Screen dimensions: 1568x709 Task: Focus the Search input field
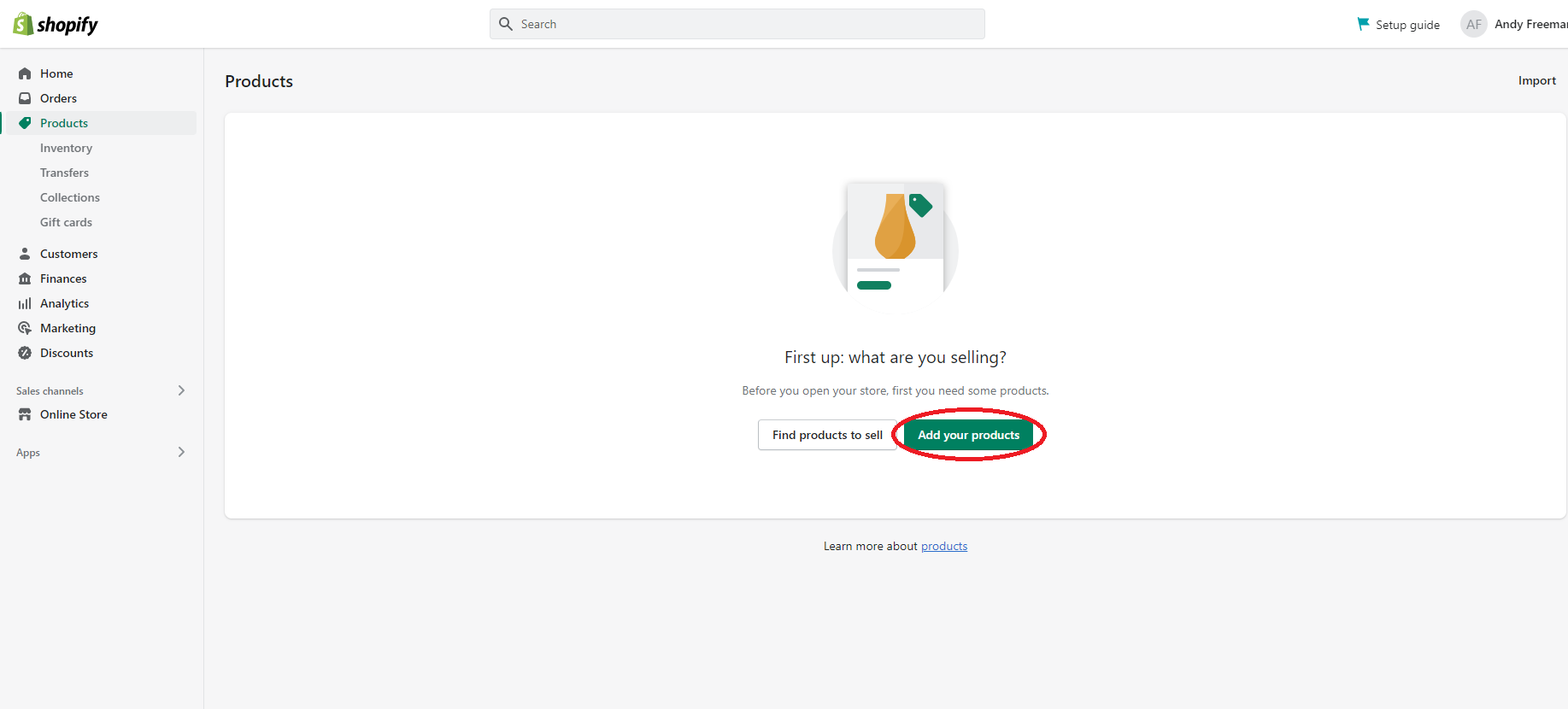point(737,24)
